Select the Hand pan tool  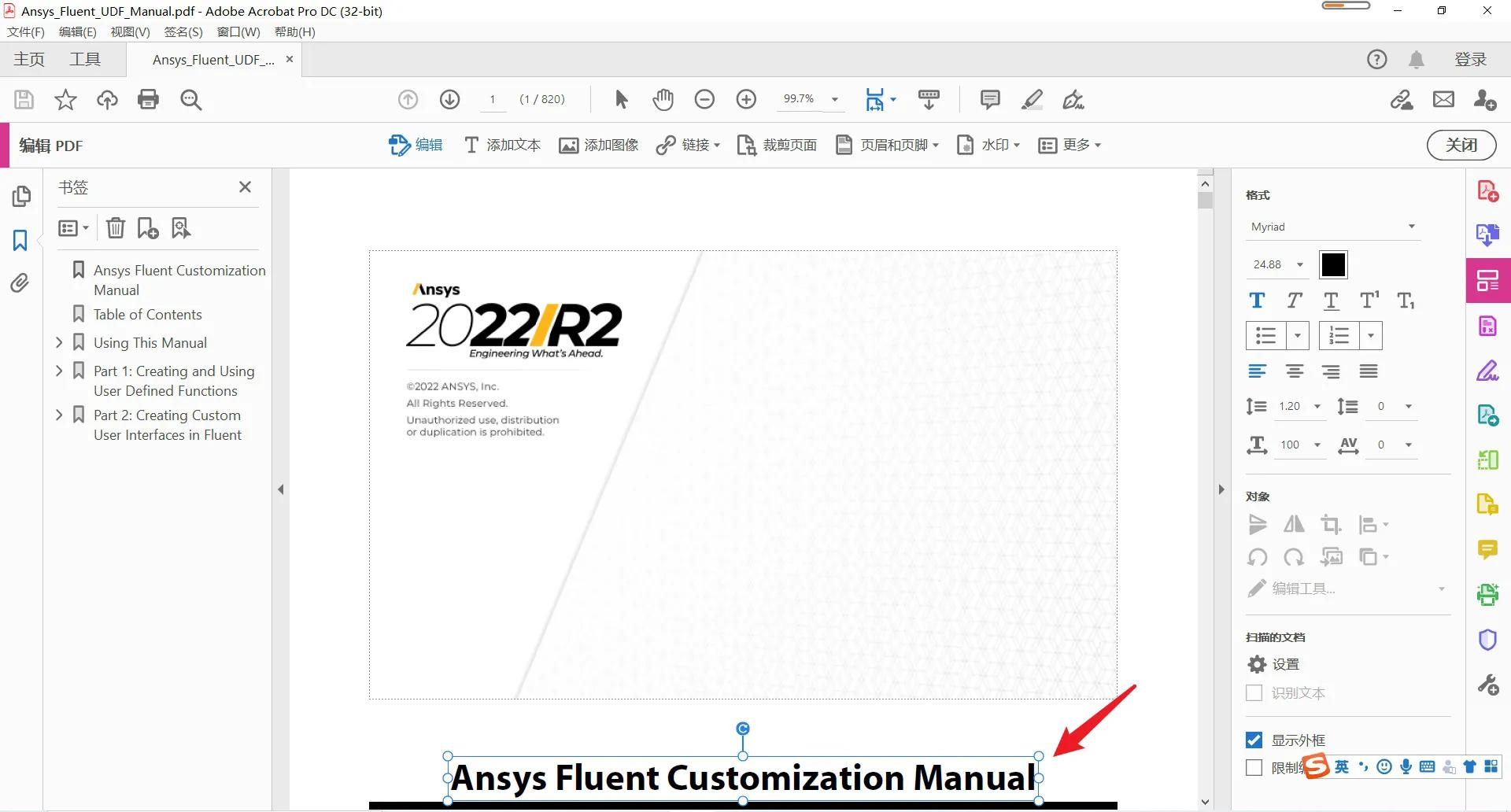point(663,99)
